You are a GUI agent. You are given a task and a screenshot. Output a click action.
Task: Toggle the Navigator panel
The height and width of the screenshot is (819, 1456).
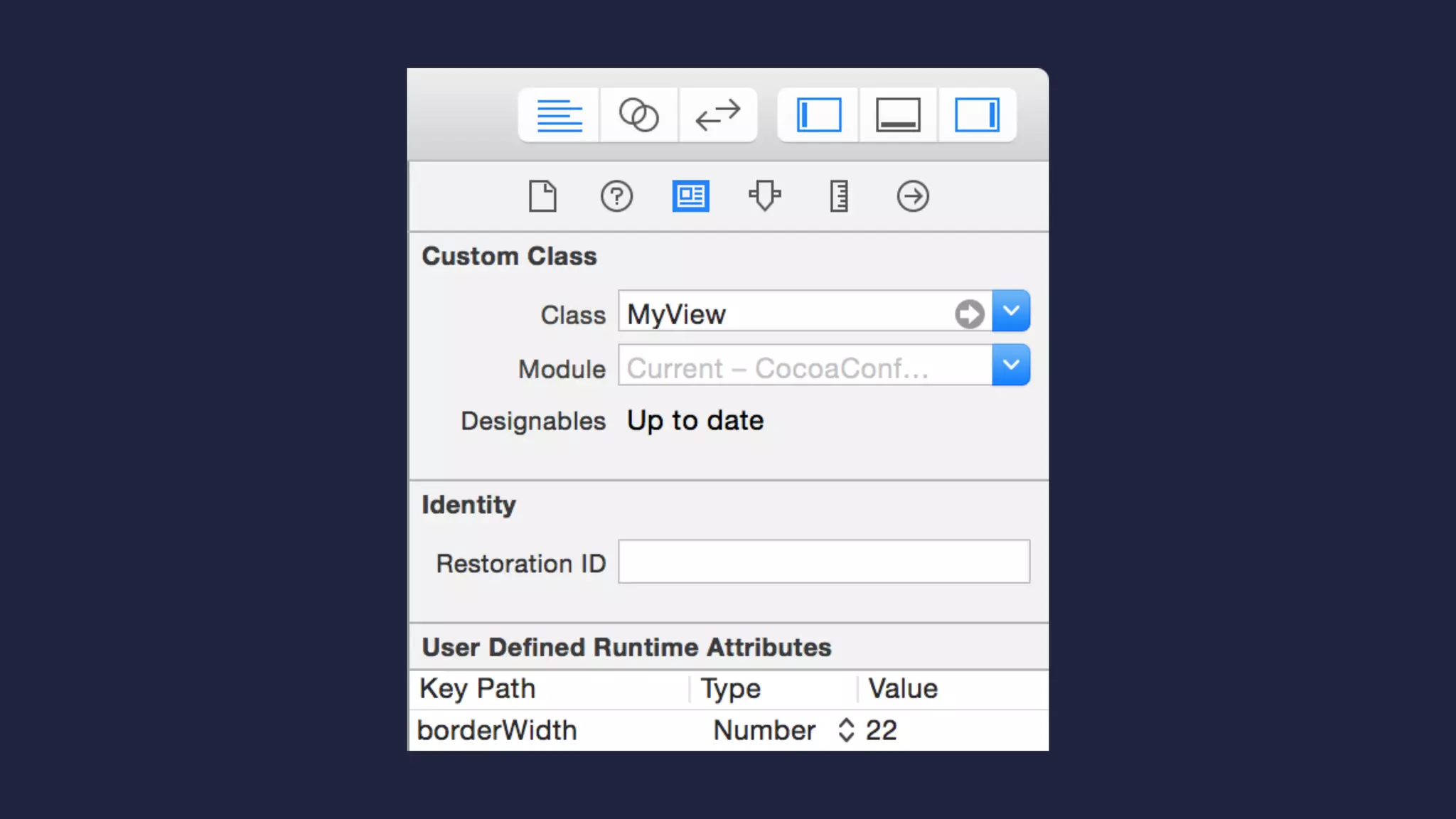pos(819,115)
